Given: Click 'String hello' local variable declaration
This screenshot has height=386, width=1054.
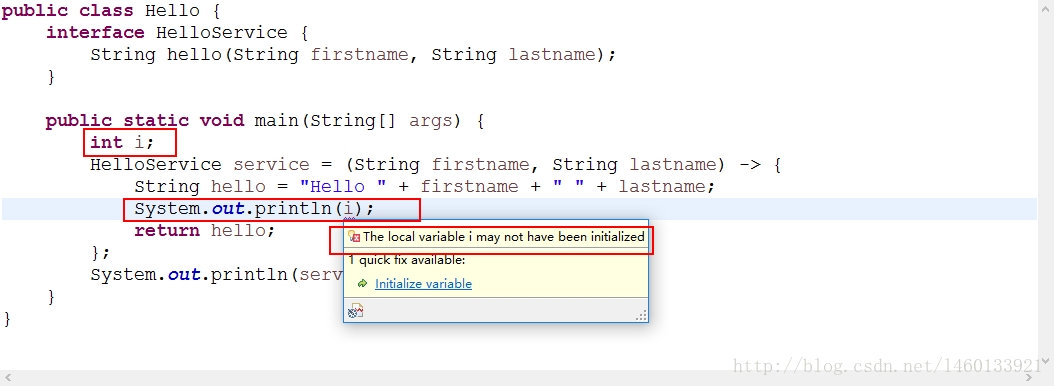Looking at the screenshot, I should pos(200,187).
